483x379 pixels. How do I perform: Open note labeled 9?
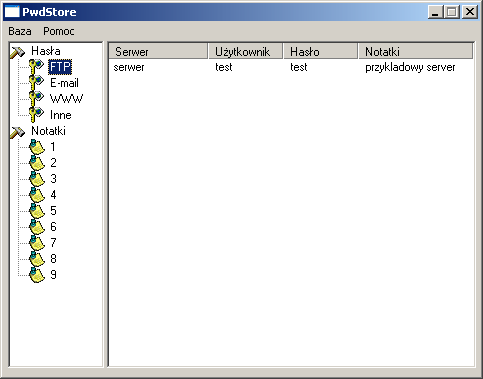tap(53, 275)
